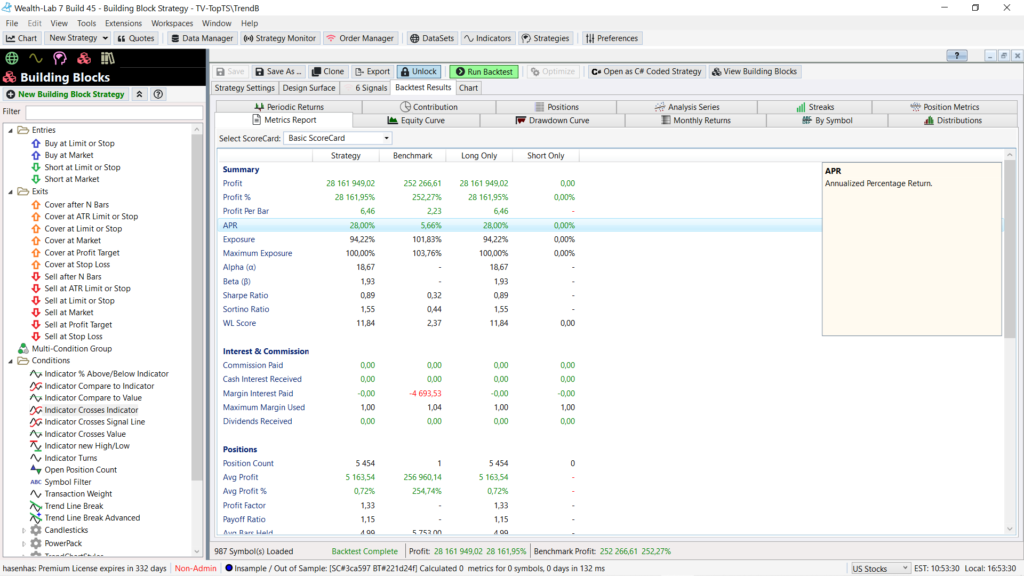This screenshot has width=1024, height=576.
Task: Open the Indicators toolbar button
Action: tap(487, 38)
